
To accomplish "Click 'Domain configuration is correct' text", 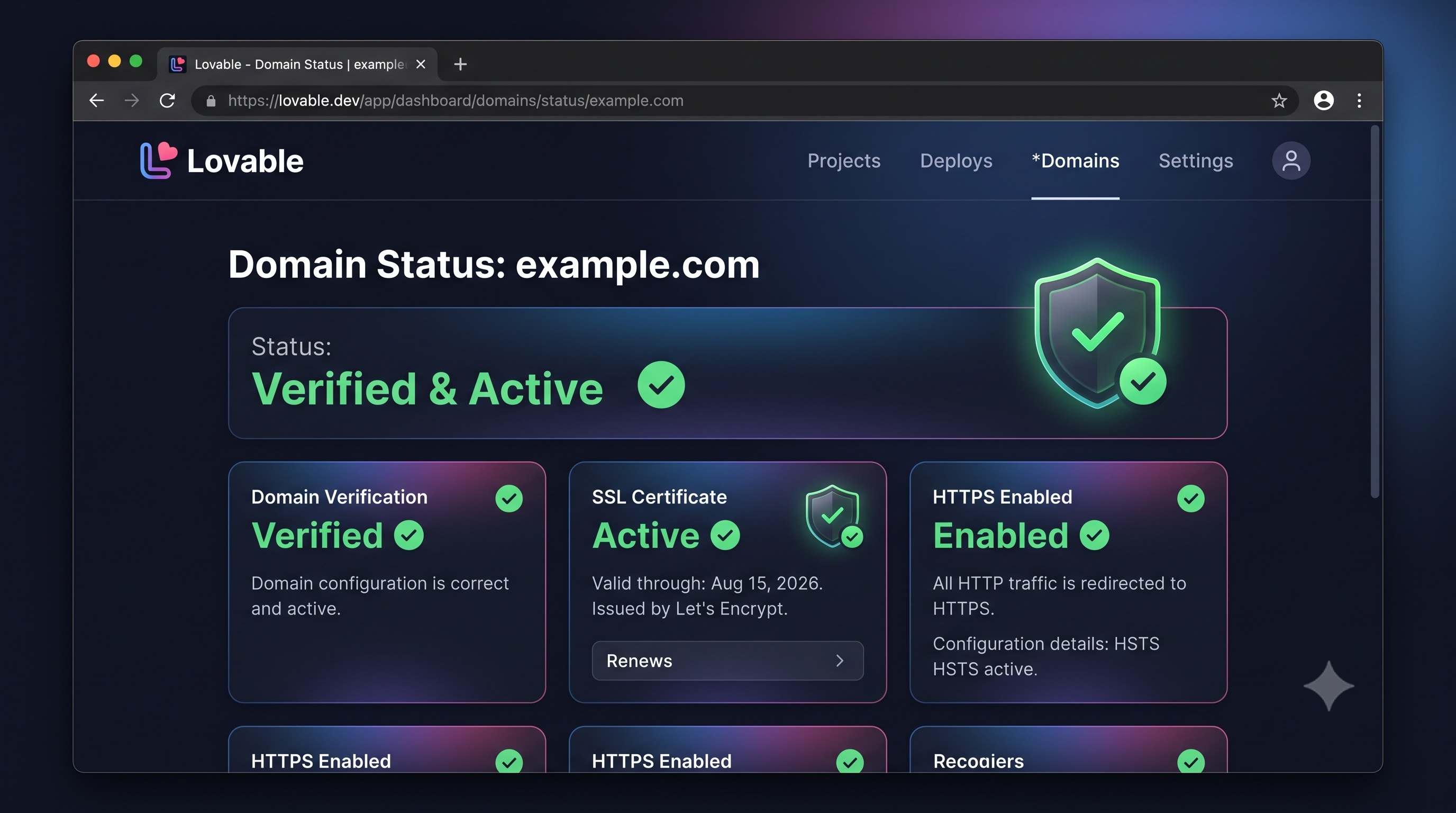I will coord(380,583).
